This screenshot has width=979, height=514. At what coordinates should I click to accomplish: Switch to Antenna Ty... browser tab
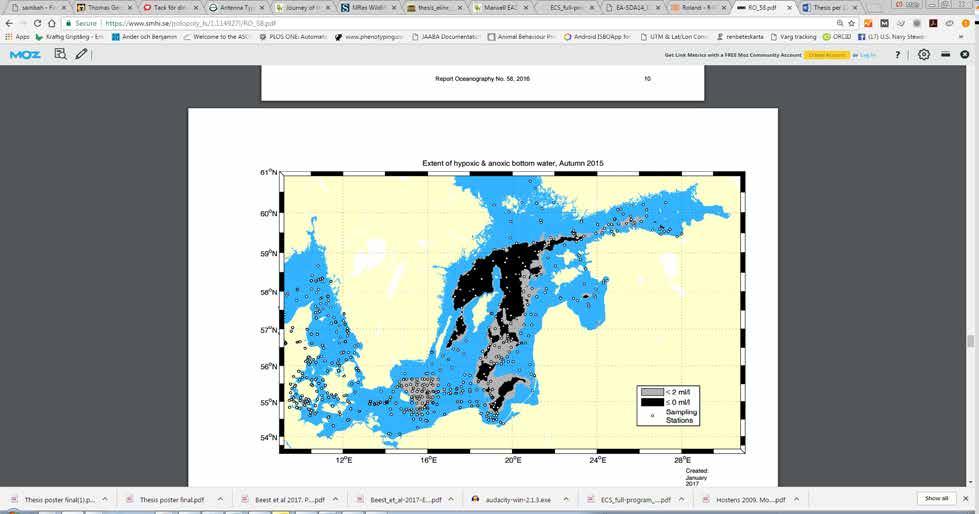[x=234, y=7]
